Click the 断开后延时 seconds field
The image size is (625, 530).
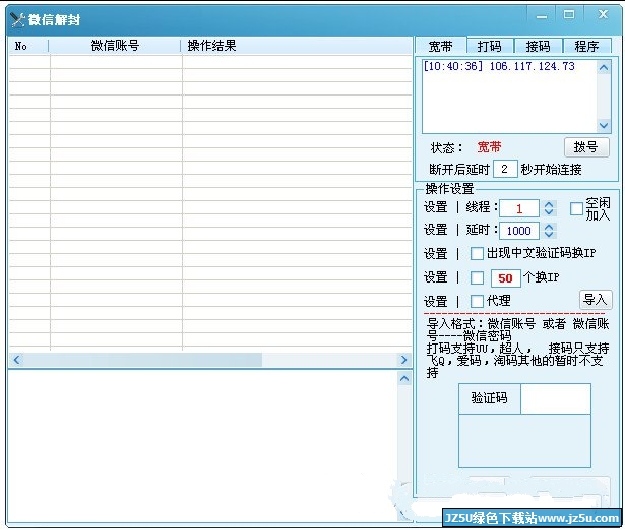tap(505, 169)
